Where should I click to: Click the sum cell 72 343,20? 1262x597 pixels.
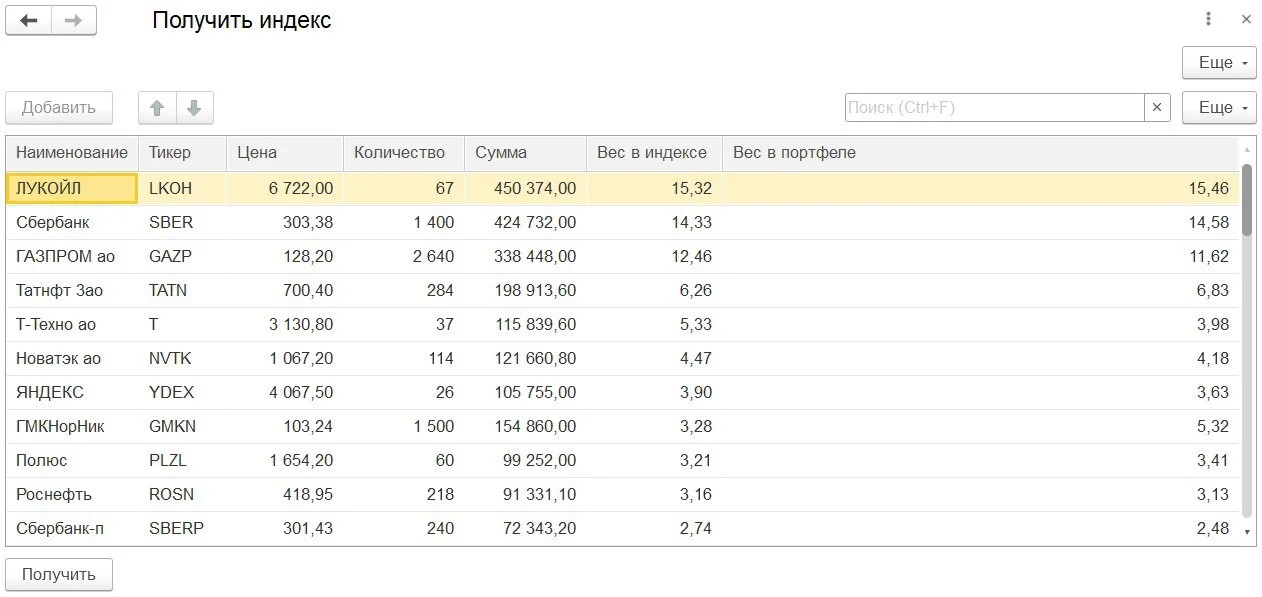coord(525,528)
